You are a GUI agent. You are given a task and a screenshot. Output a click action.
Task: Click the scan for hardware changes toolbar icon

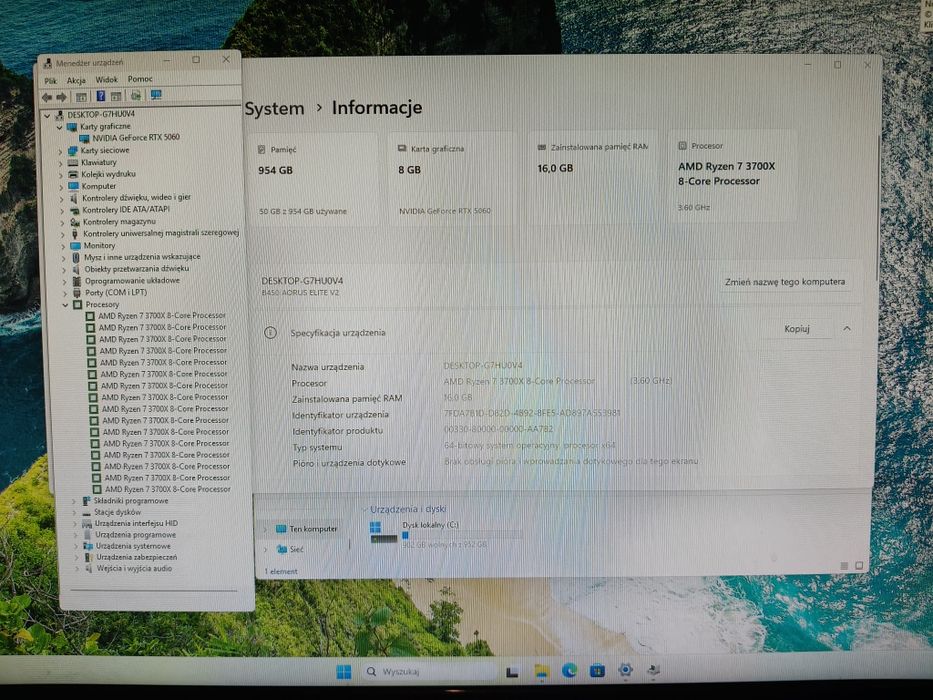pos(136,95)
